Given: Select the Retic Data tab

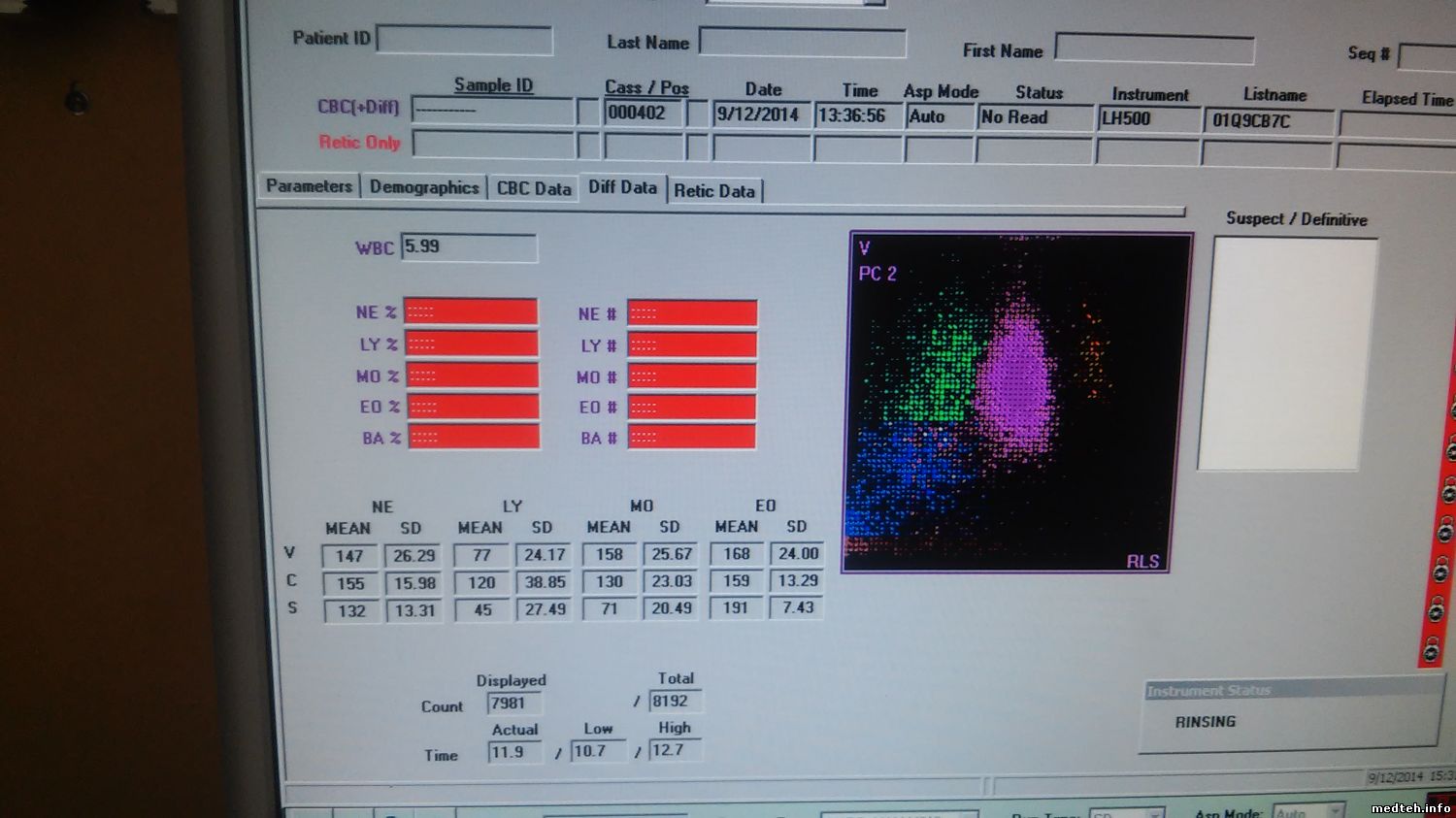Looking at the screenshot, I should [714, 191].
